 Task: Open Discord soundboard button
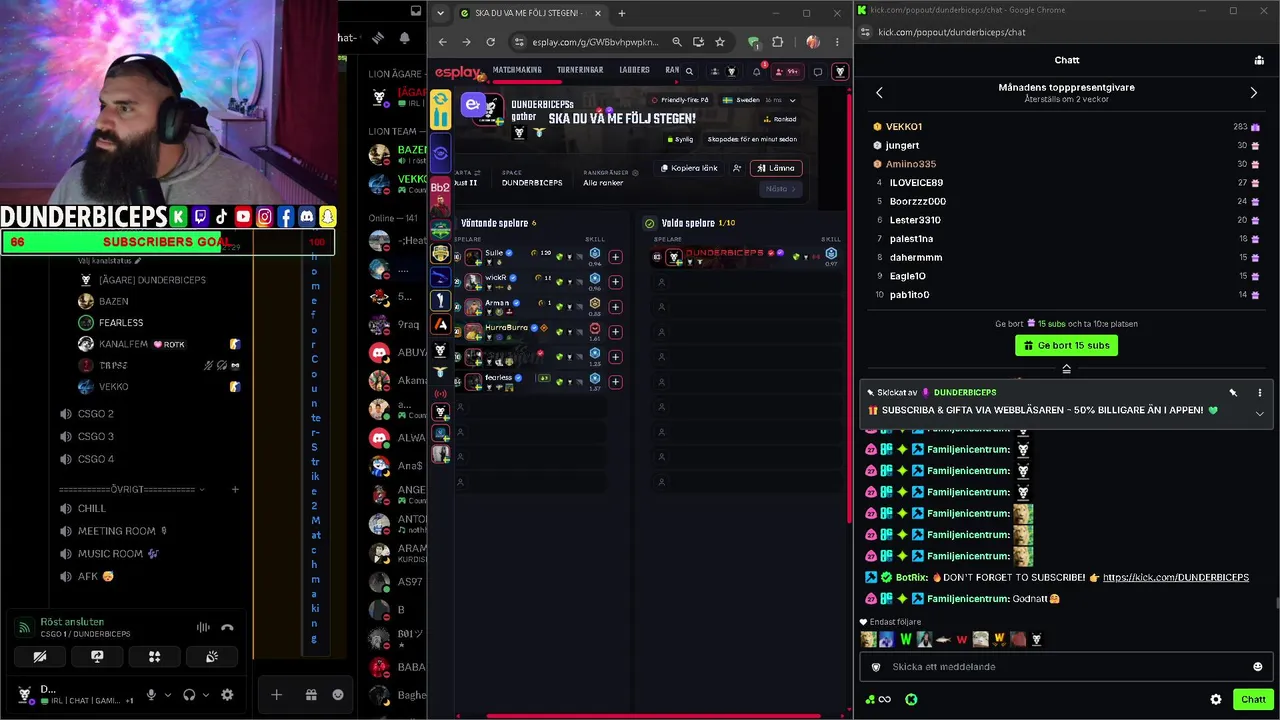click(x=212, y=657)
